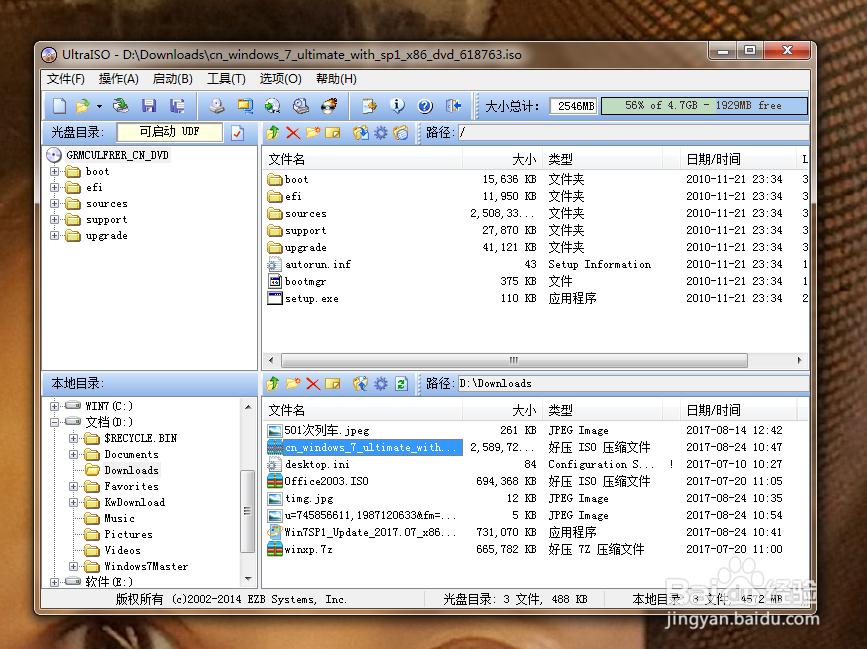This screenshot has width=867, height=649.
Task: Expand the sources folder in disc tree
Action: click(x=54, y=203)
